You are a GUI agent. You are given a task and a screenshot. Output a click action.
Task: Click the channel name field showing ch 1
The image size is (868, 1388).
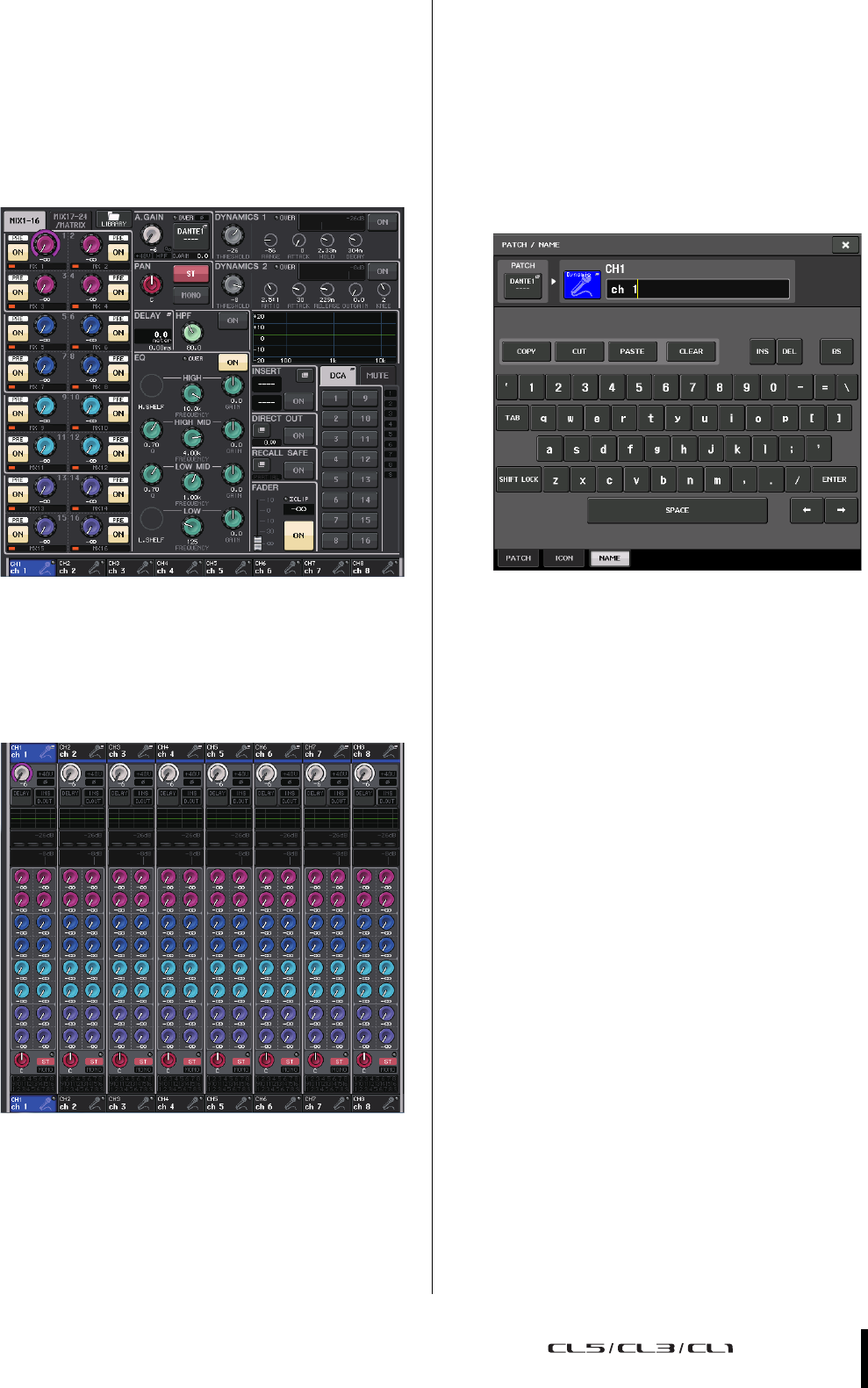698,289
